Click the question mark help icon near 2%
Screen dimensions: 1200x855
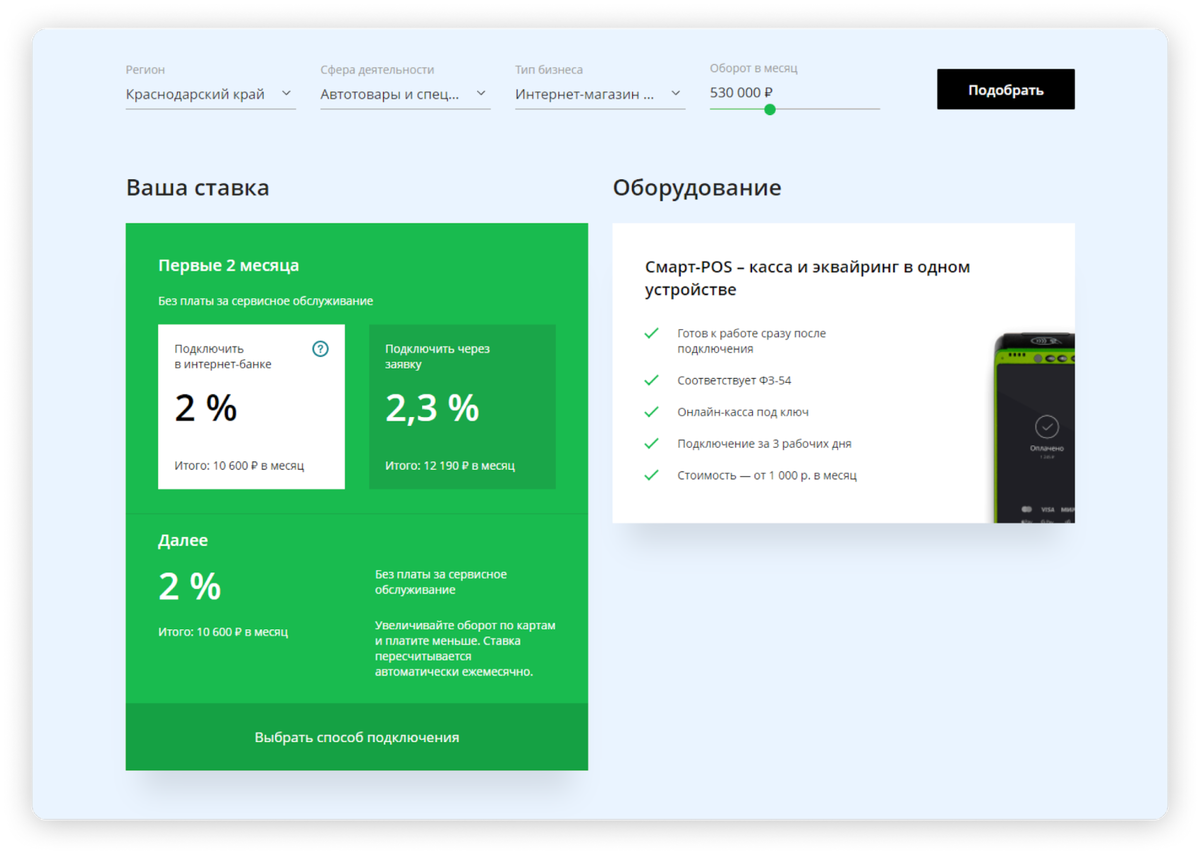(x=319, y=350)
